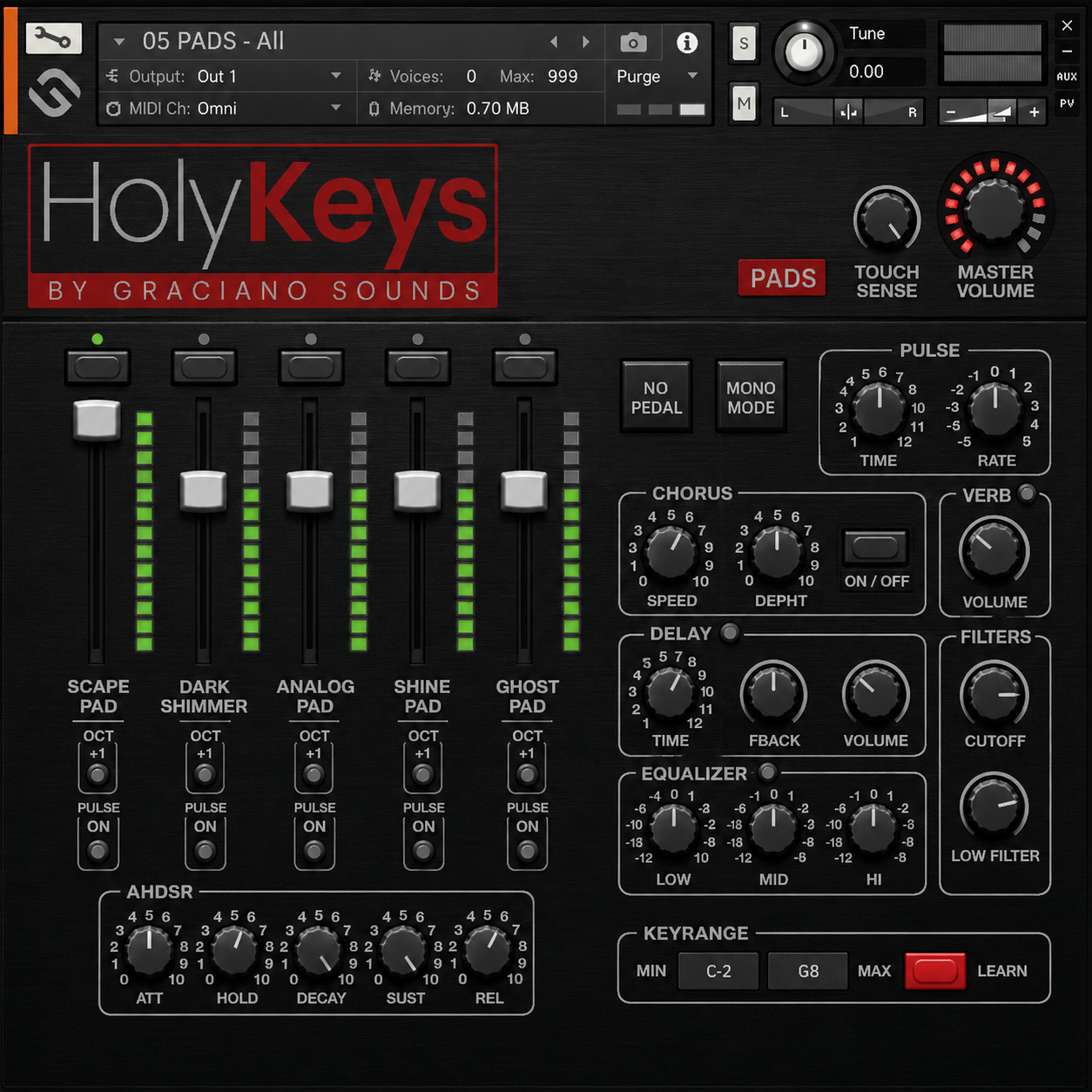Click the AHDSR REL knob
Image resolution: width=1092 pixels, height=1092 pixels.
click(x=488, y=951)
